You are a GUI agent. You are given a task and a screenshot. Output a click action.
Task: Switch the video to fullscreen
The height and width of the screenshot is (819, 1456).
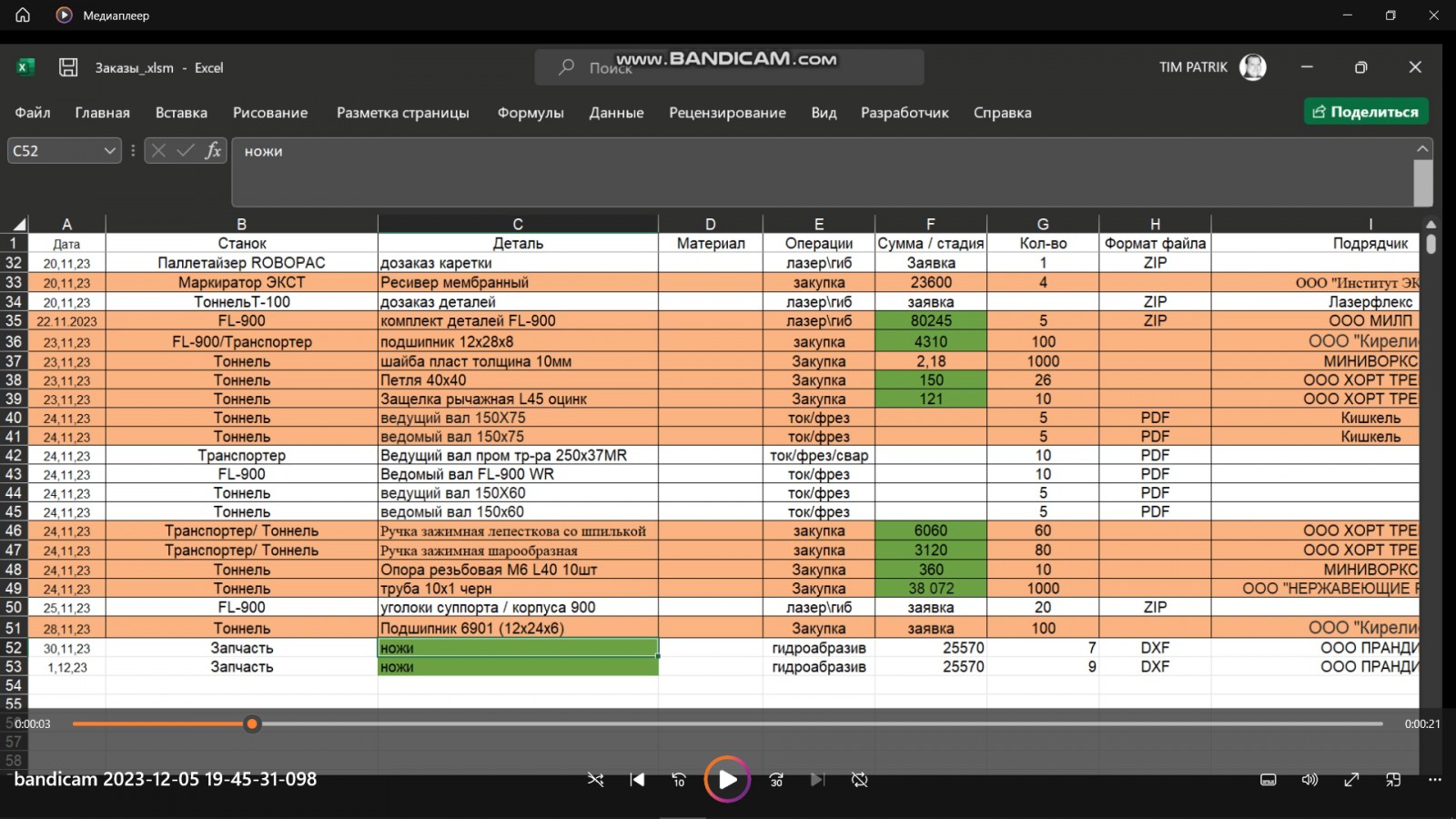[x=1351, y=780]
